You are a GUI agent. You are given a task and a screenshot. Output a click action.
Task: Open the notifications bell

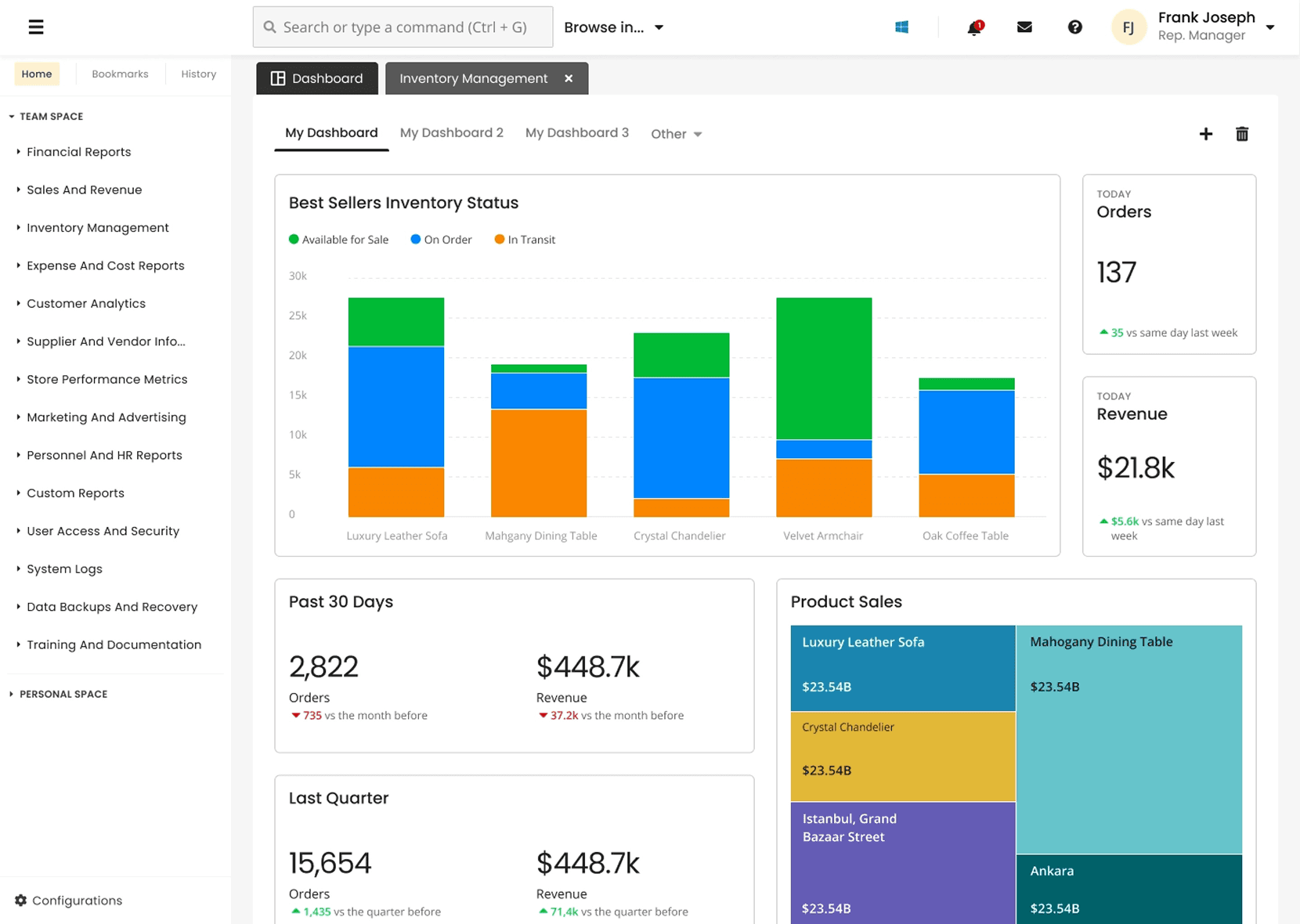tap(974, 27)
